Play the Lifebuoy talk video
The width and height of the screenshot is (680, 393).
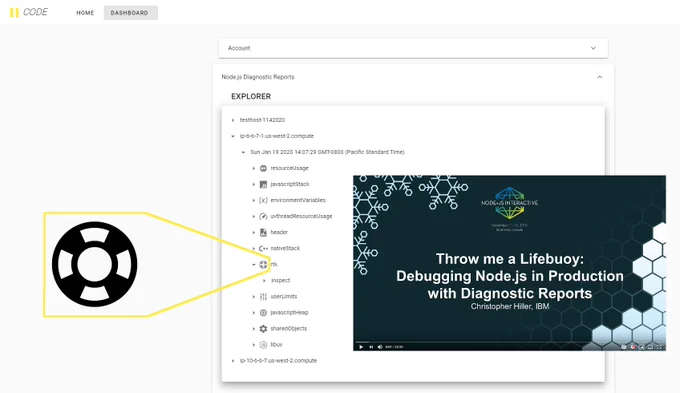pyautogui.click(x=361, y=347)
